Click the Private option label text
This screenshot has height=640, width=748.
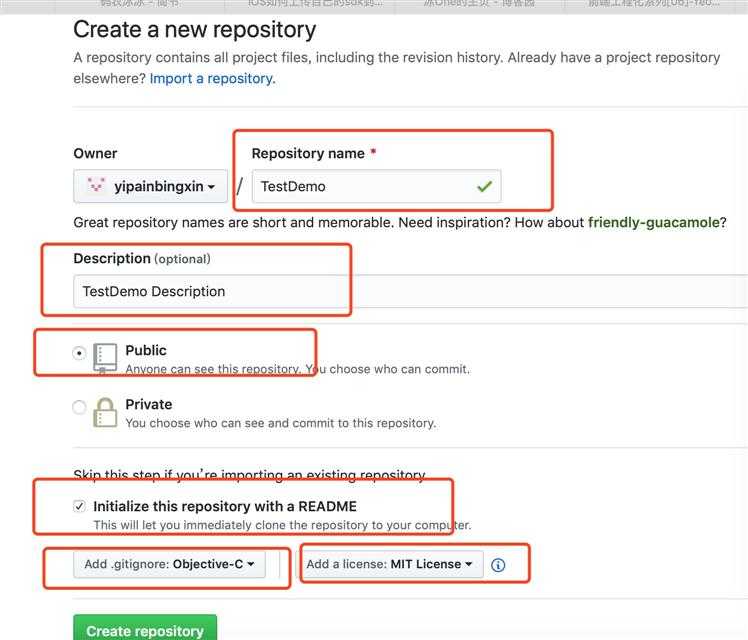(x=148, y=404)
